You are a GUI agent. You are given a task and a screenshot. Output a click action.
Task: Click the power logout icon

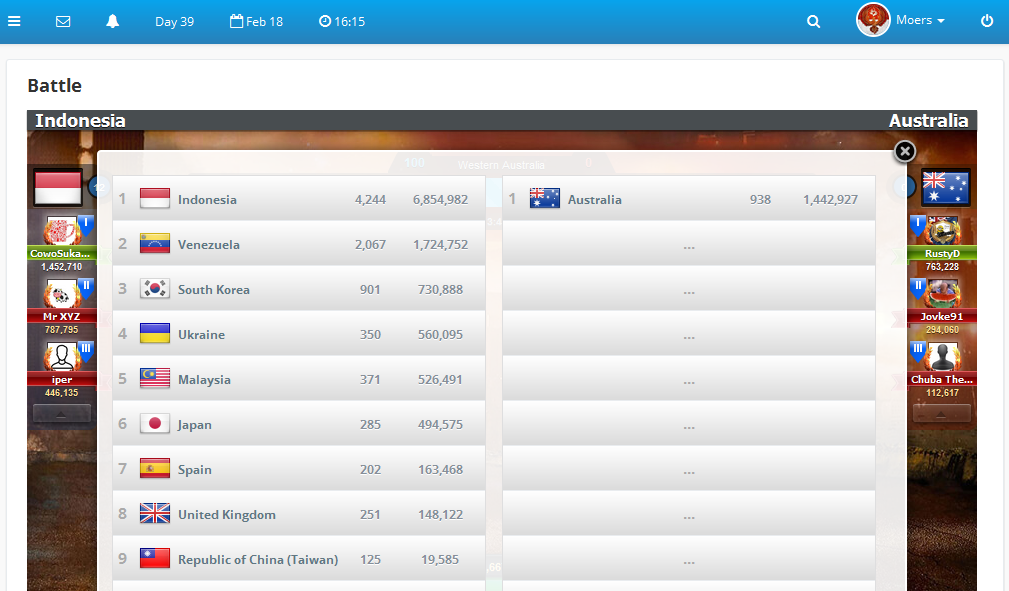(x=987, y=21)
